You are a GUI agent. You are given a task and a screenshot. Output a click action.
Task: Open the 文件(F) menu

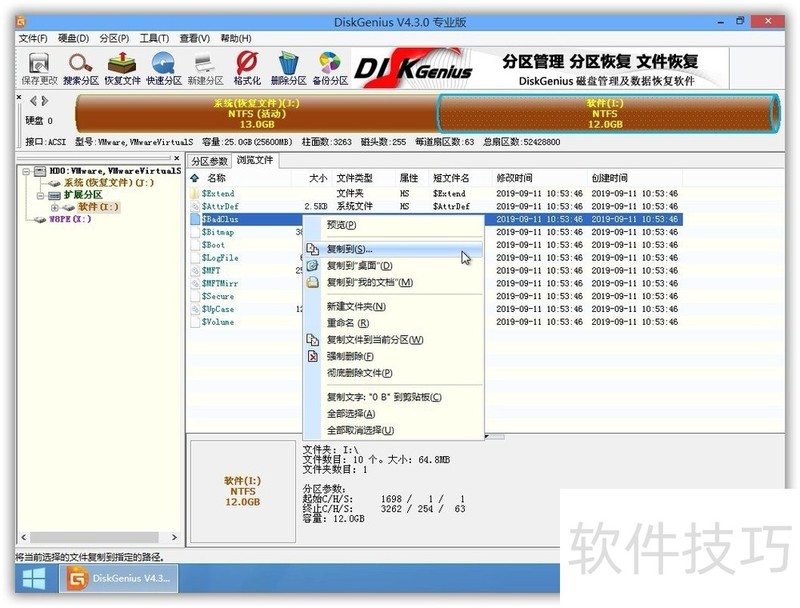point(33,38)
